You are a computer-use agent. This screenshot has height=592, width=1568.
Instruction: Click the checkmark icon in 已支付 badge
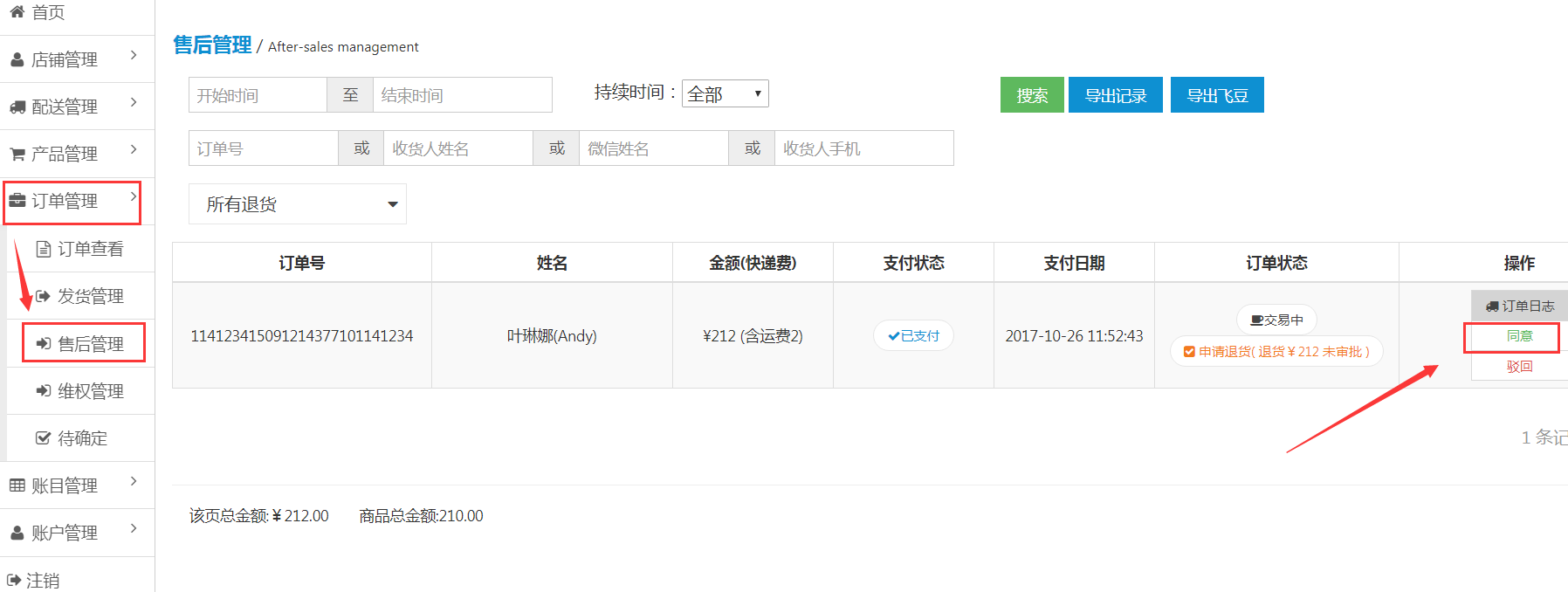point(894,336)
